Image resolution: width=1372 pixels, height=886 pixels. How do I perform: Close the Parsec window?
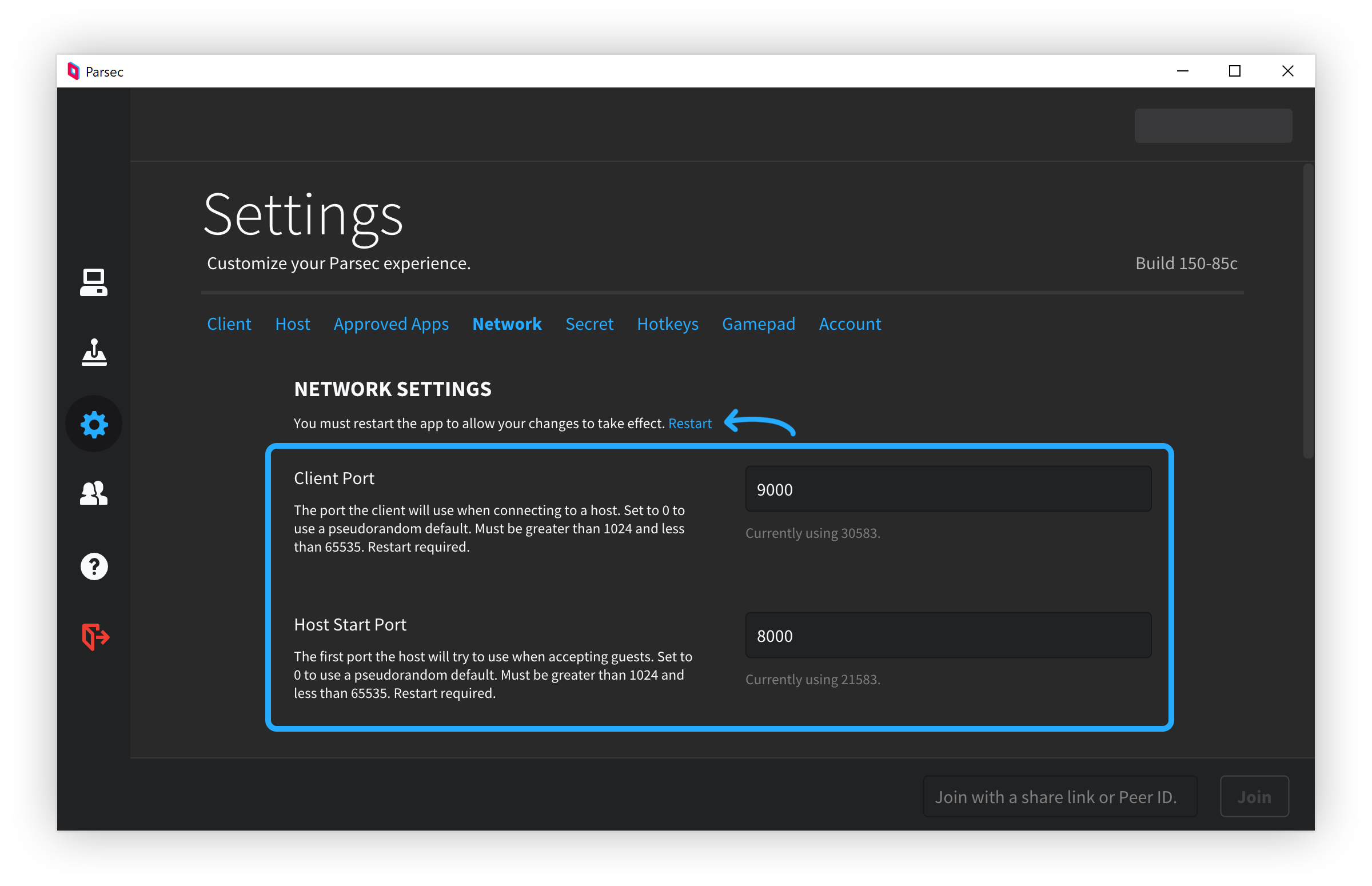(1287, 71)
